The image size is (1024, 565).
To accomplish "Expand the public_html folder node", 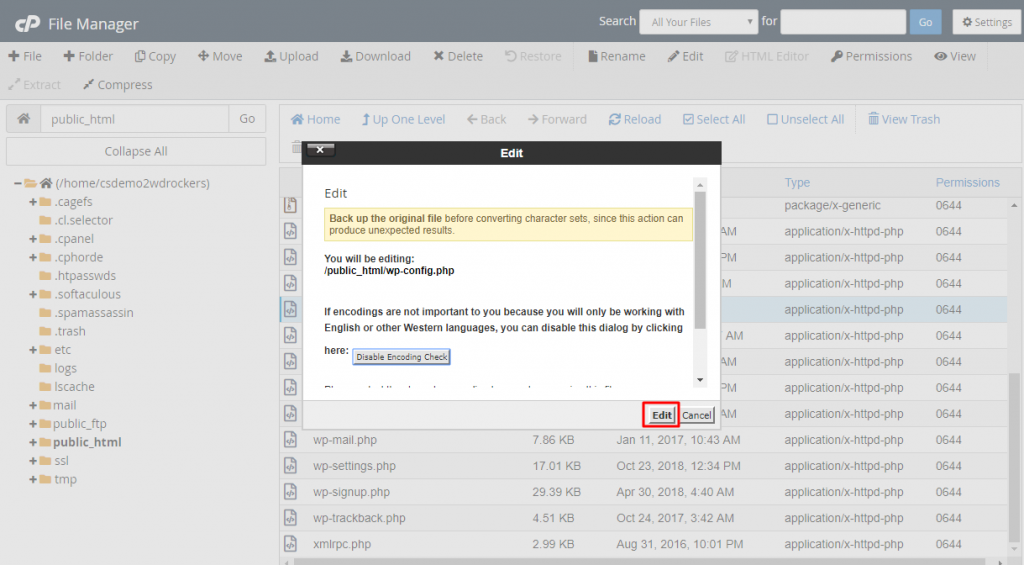I will [33, 442].
